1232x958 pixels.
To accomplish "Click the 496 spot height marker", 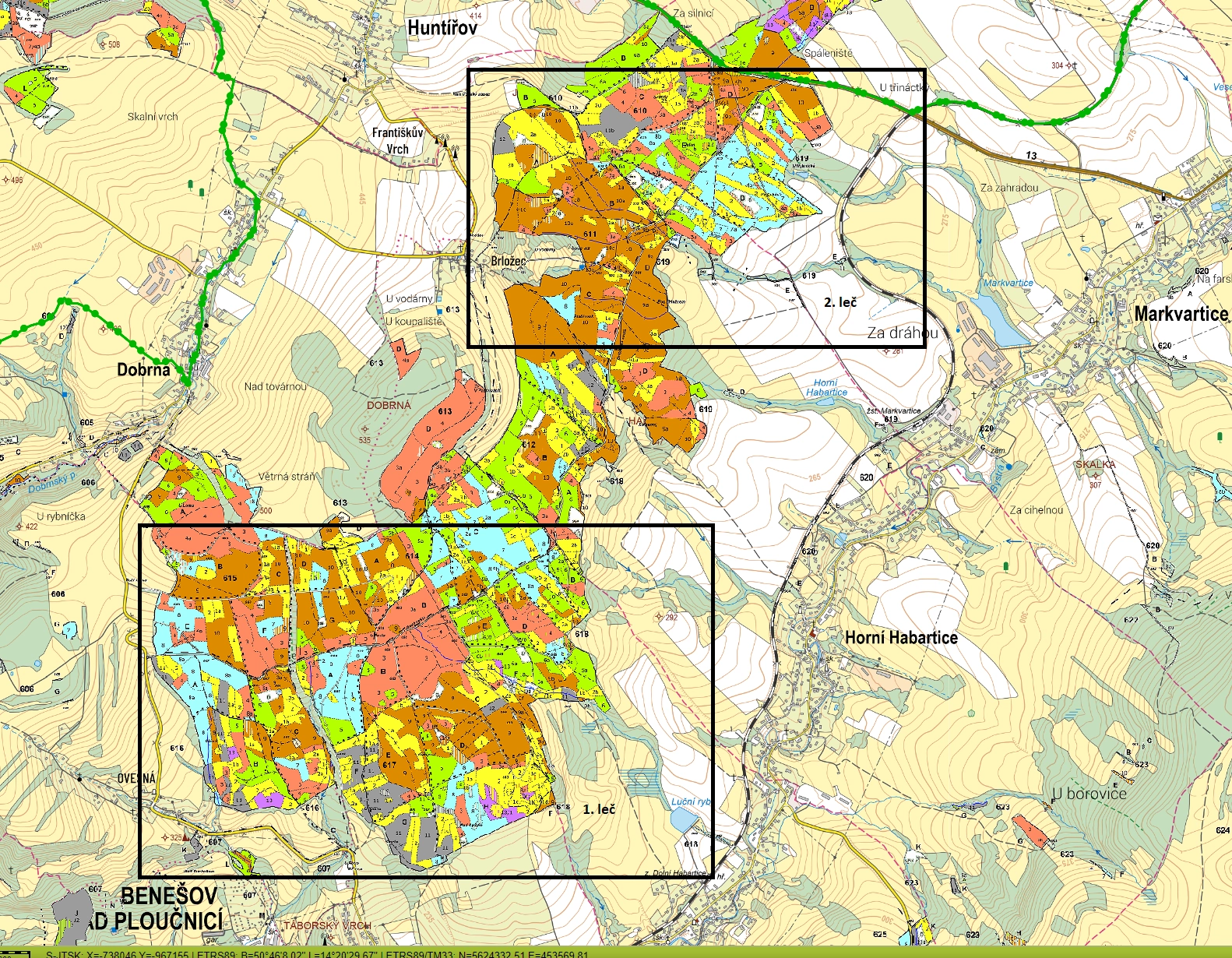I will pos(12,180).
